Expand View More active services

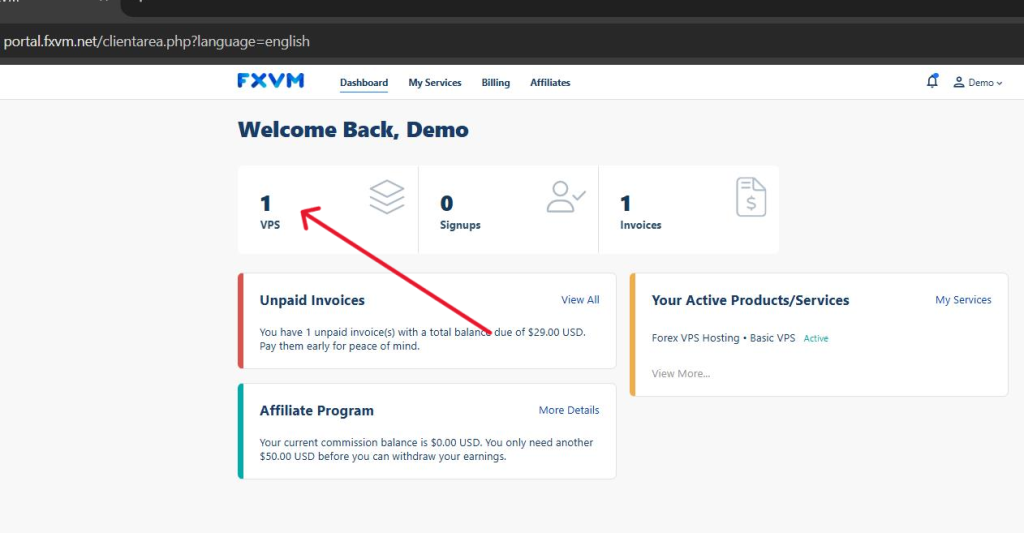pyautogui.click(x=680, y=373)
